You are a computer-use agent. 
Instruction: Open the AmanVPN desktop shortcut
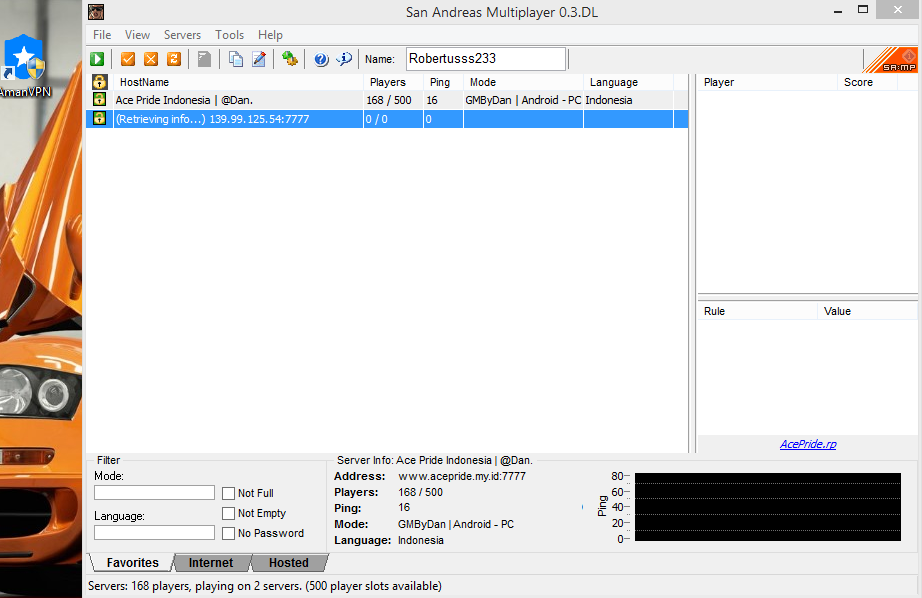click(x=25, y=66)
